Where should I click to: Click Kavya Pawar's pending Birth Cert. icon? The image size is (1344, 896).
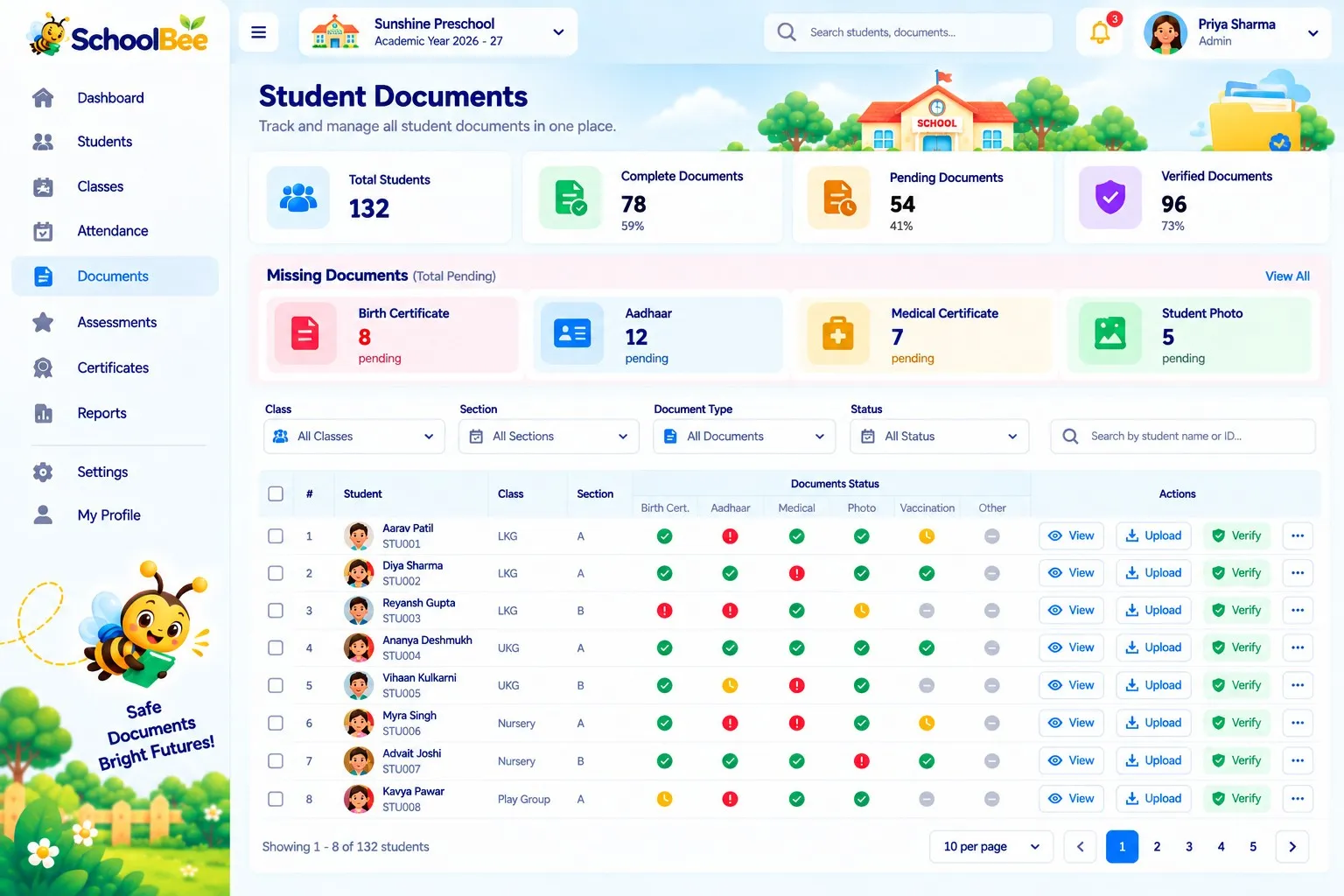(665, 799)
